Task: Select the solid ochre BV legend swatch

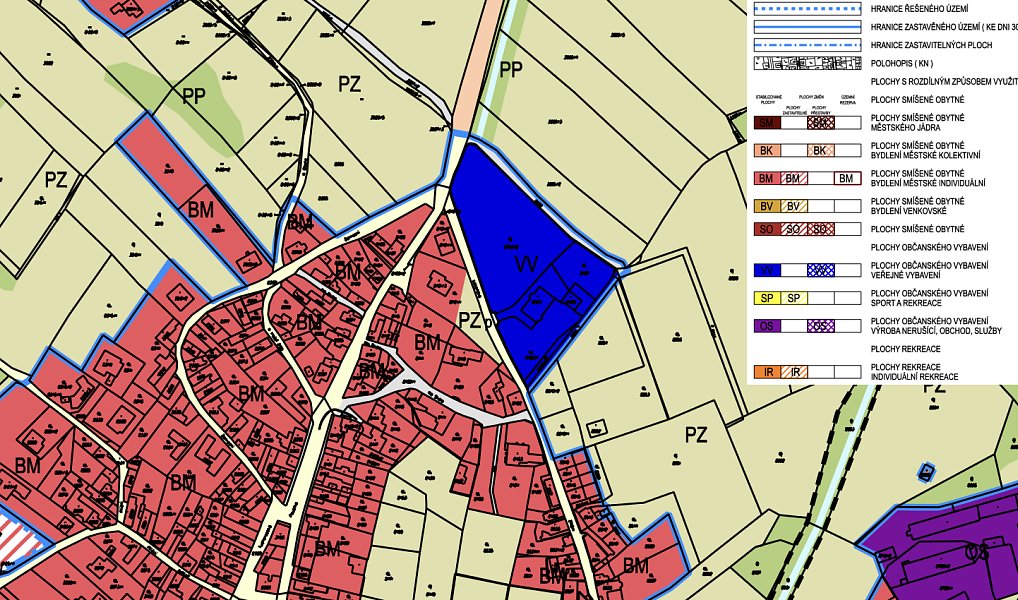Action: [767, 206]
